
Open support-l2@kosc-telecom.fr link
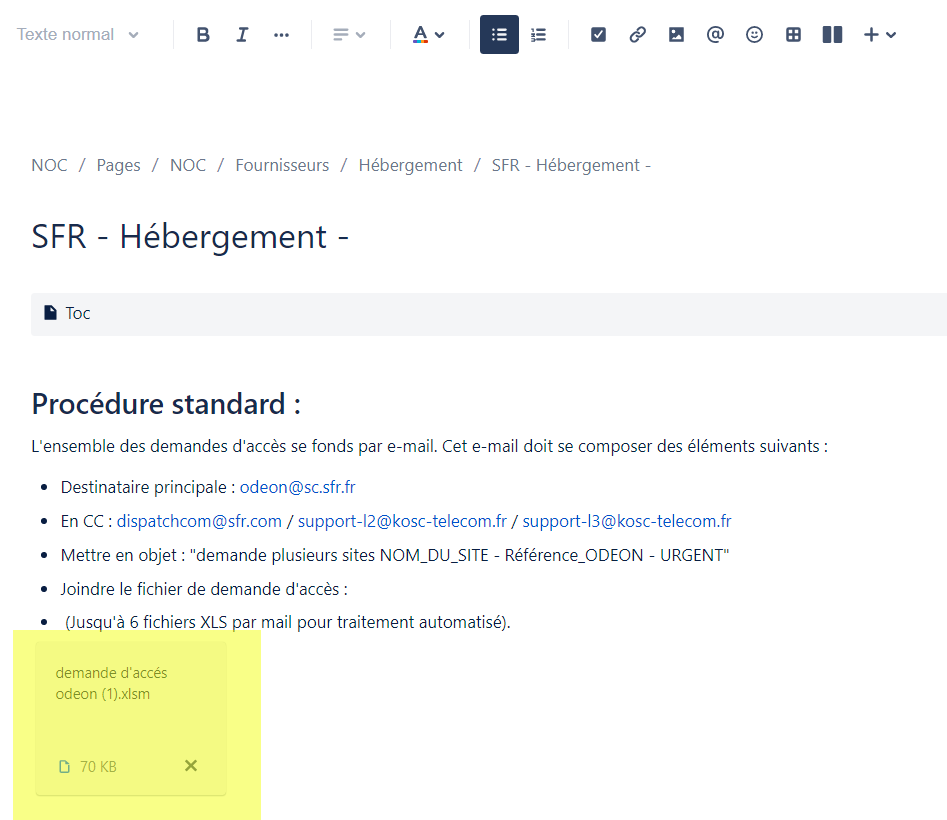pos(402,521)
